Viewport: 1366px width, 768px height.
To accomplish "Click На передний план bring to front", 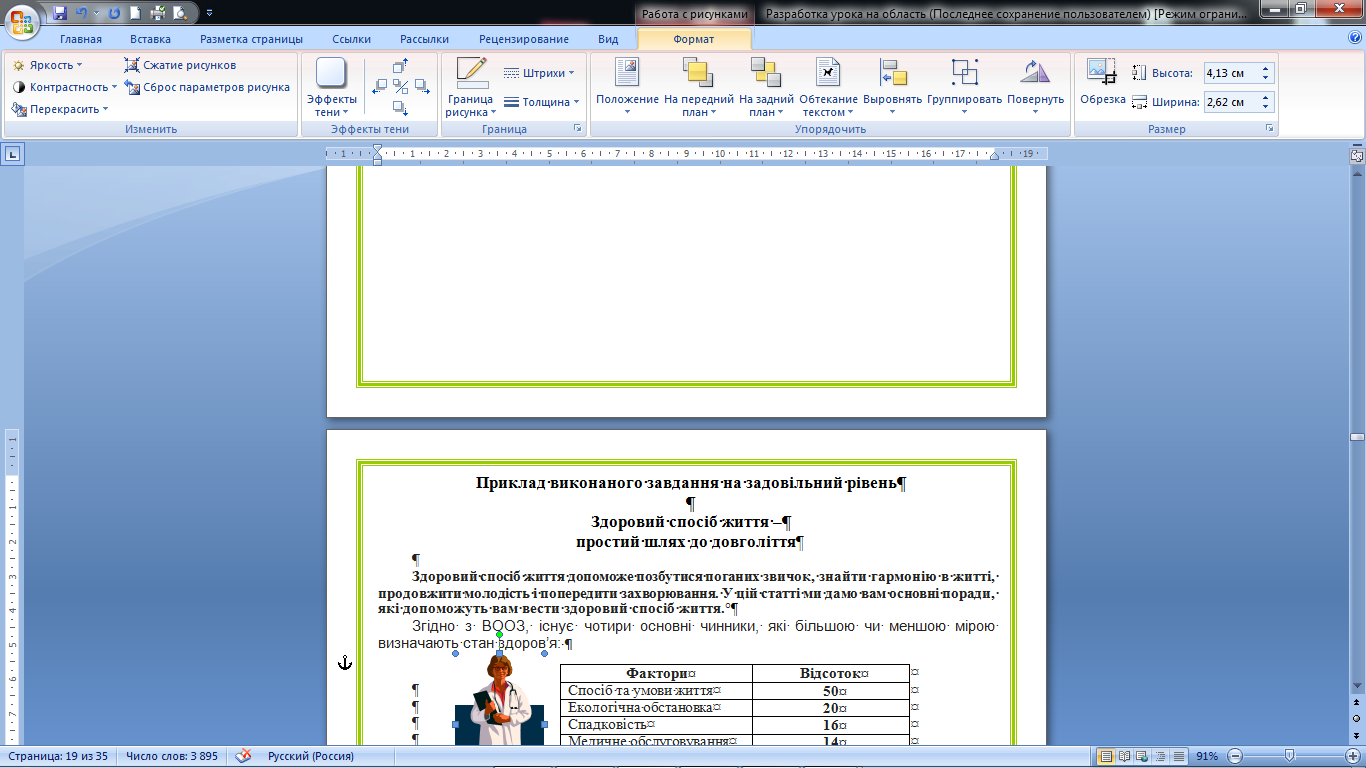I will [699, 88].
